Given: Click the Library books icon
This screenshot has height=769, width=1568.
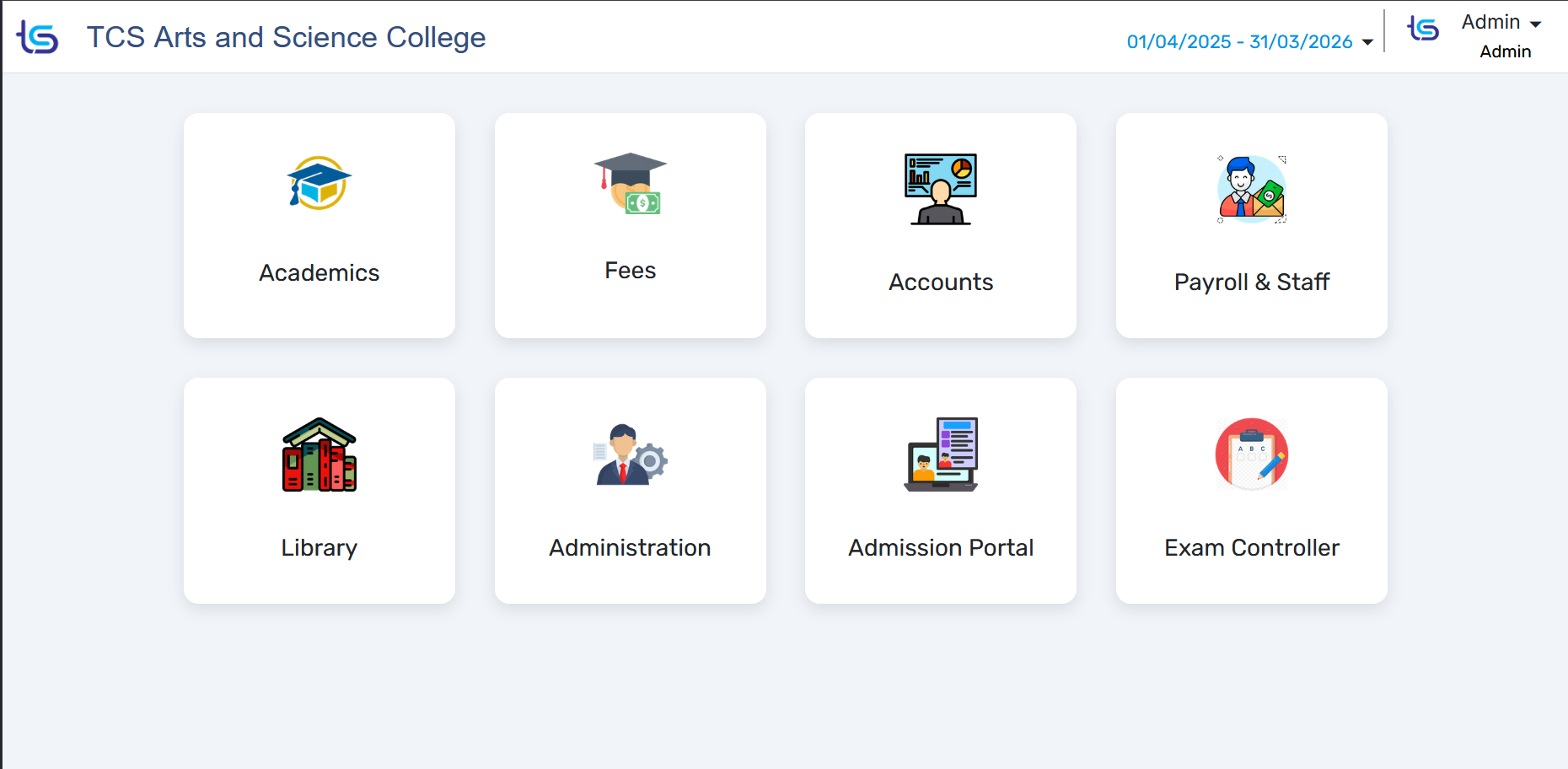Looking at the screenshot, I should [320, 454].
